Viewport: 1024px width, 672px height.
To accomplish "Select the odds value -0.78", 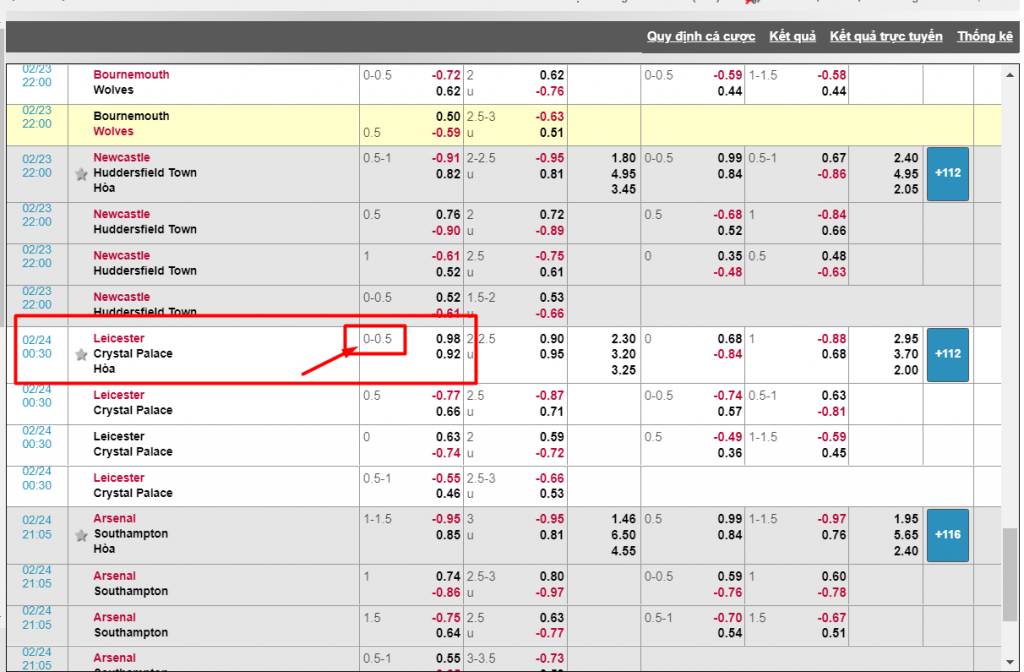I will [x=831, y=593].
